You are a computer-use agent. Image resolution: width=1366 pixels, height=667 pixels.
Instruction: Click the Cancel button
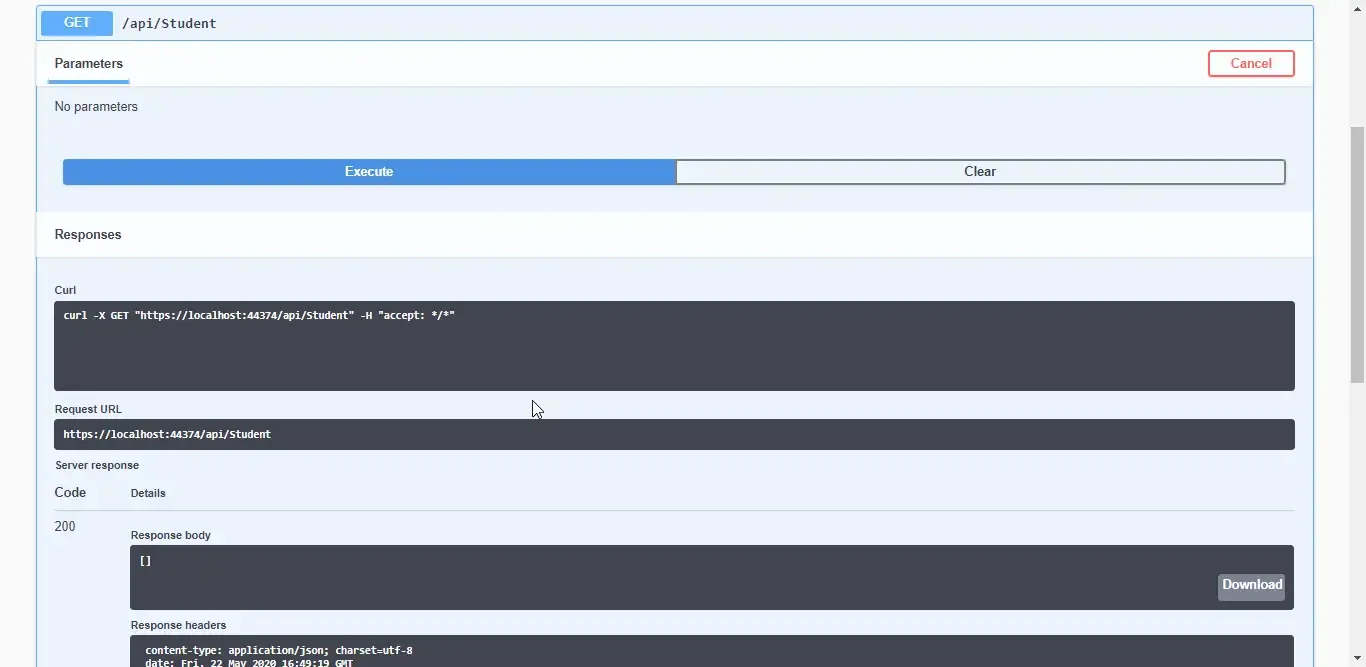tap(1251, 63)
